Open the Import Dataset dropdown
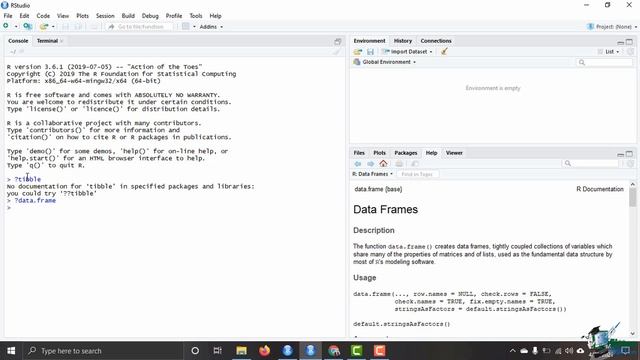This screenshot has width=640, height=360. click(407, 52)
